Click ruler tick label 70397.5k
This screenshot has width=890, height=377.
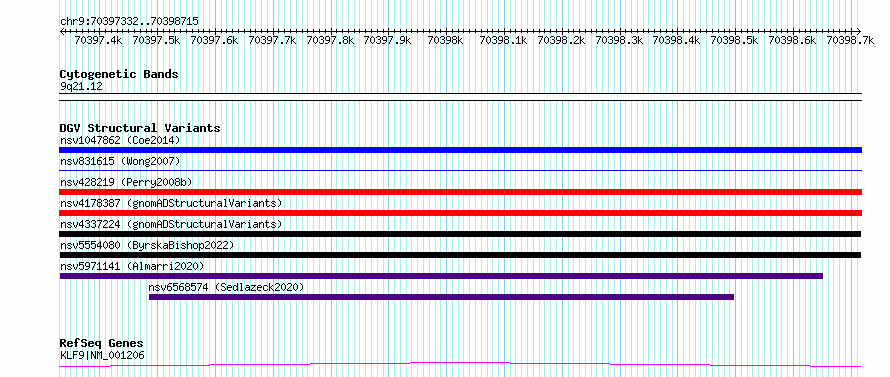[x=156, y=40]
